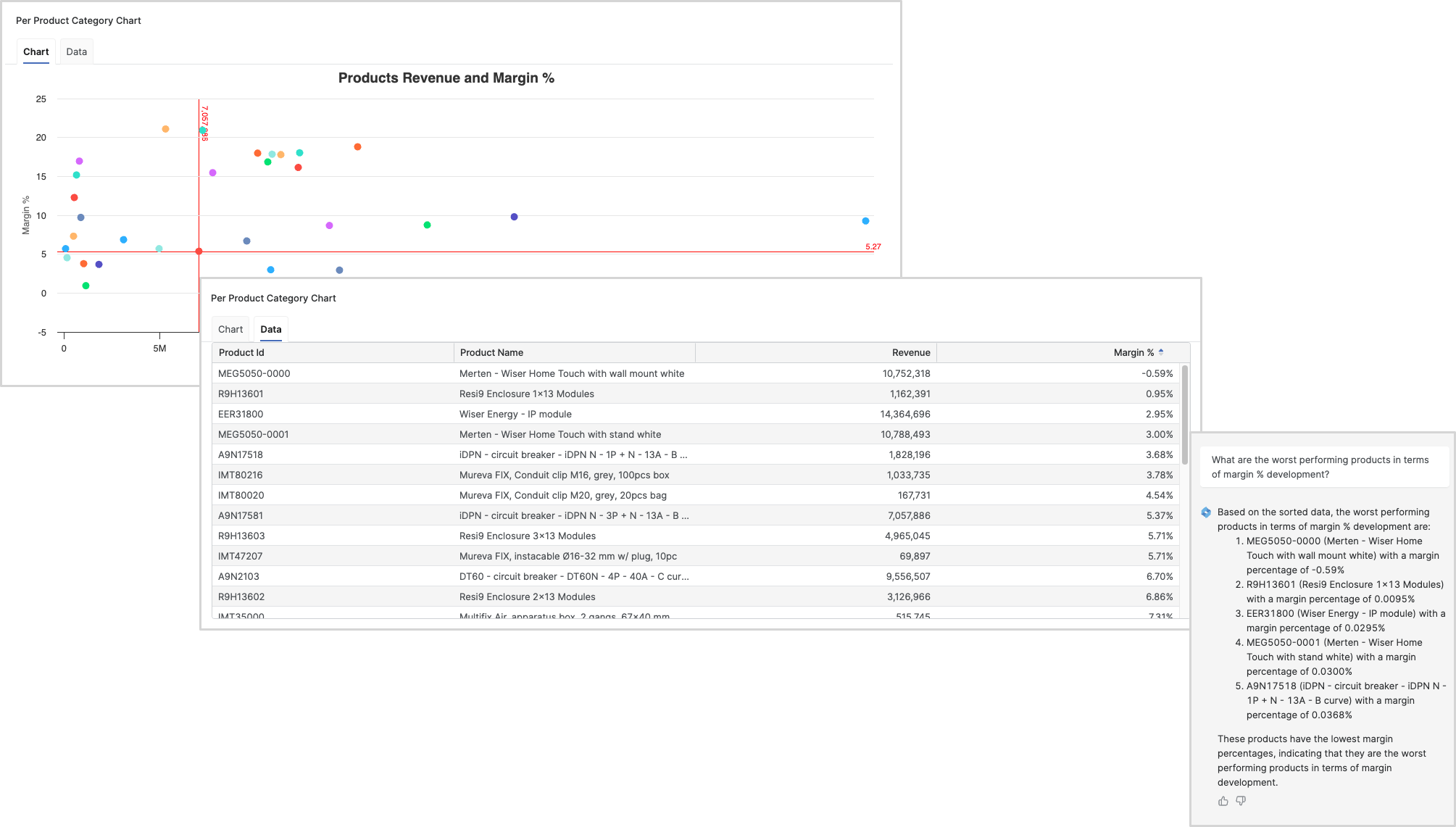Select the MEG5050-0000 table row
The image size is (1456, 827).
tap(696, 373)
